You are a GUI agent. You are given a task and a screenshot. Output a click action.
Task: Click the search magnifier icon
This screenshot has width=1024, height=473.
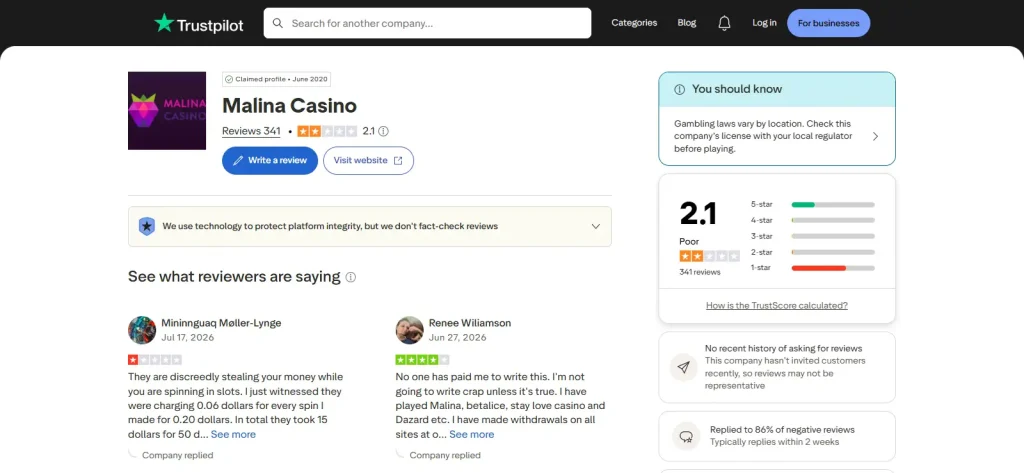click(x=278, y=24)
